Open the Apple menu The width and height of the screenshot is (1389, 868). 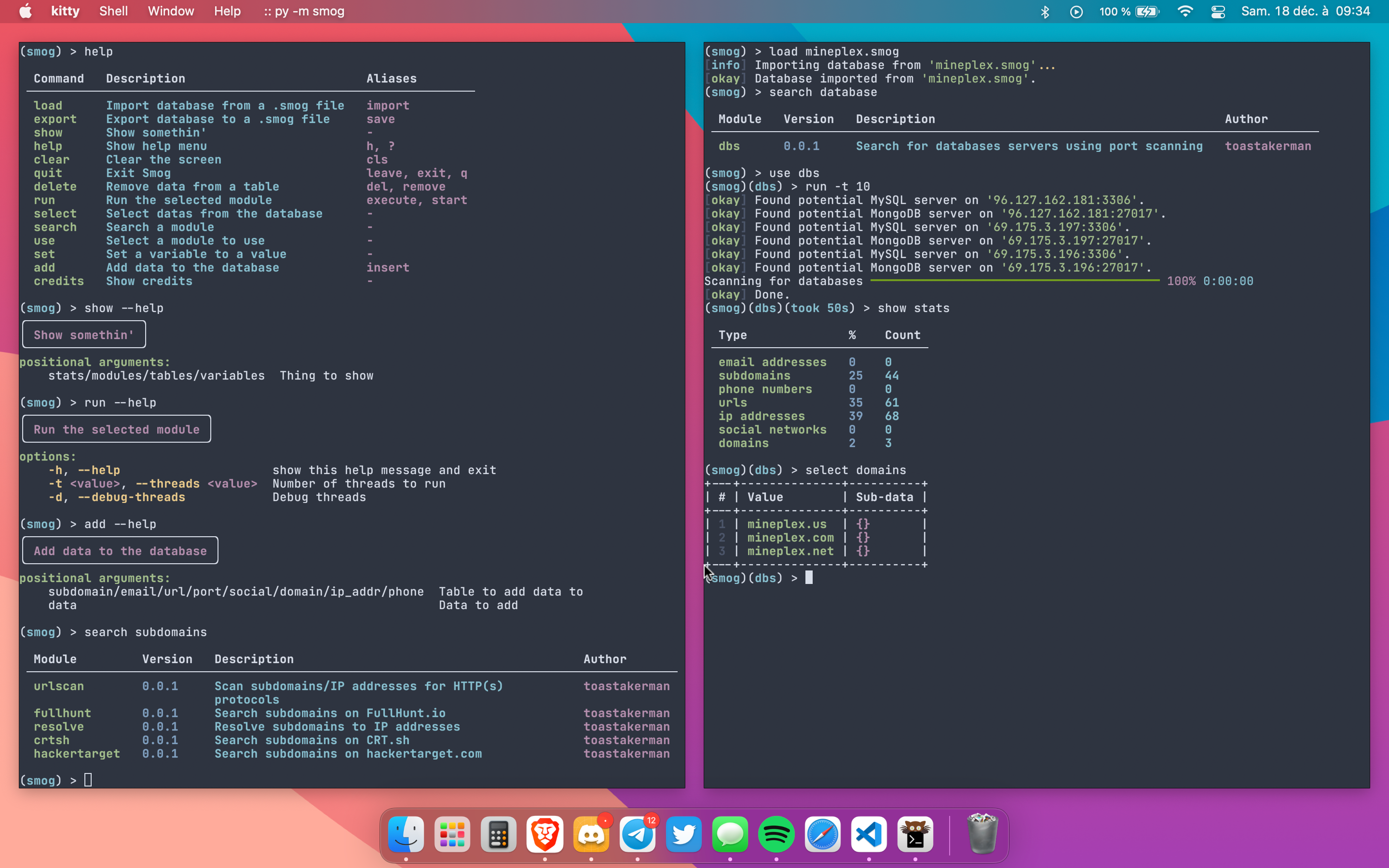point(26,11)
